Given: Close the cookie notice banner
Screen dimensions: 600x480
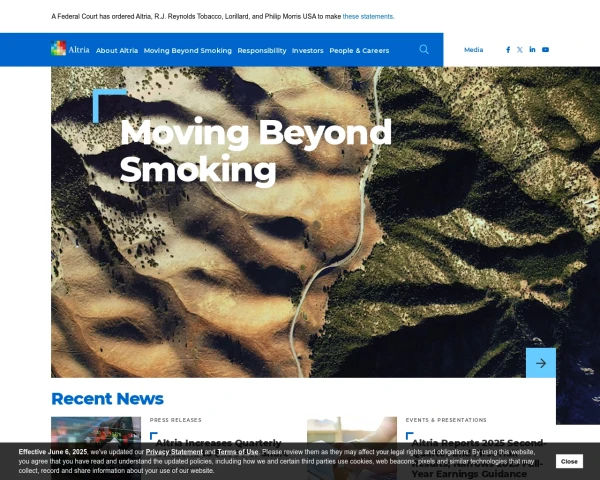Looking at the screenshot, I should point(569,461).
